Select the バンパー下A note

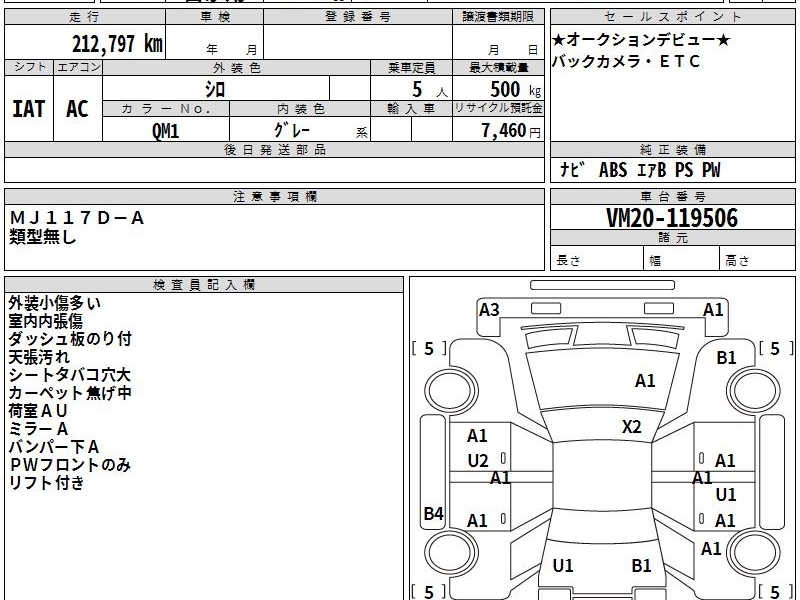pos(54,447)
